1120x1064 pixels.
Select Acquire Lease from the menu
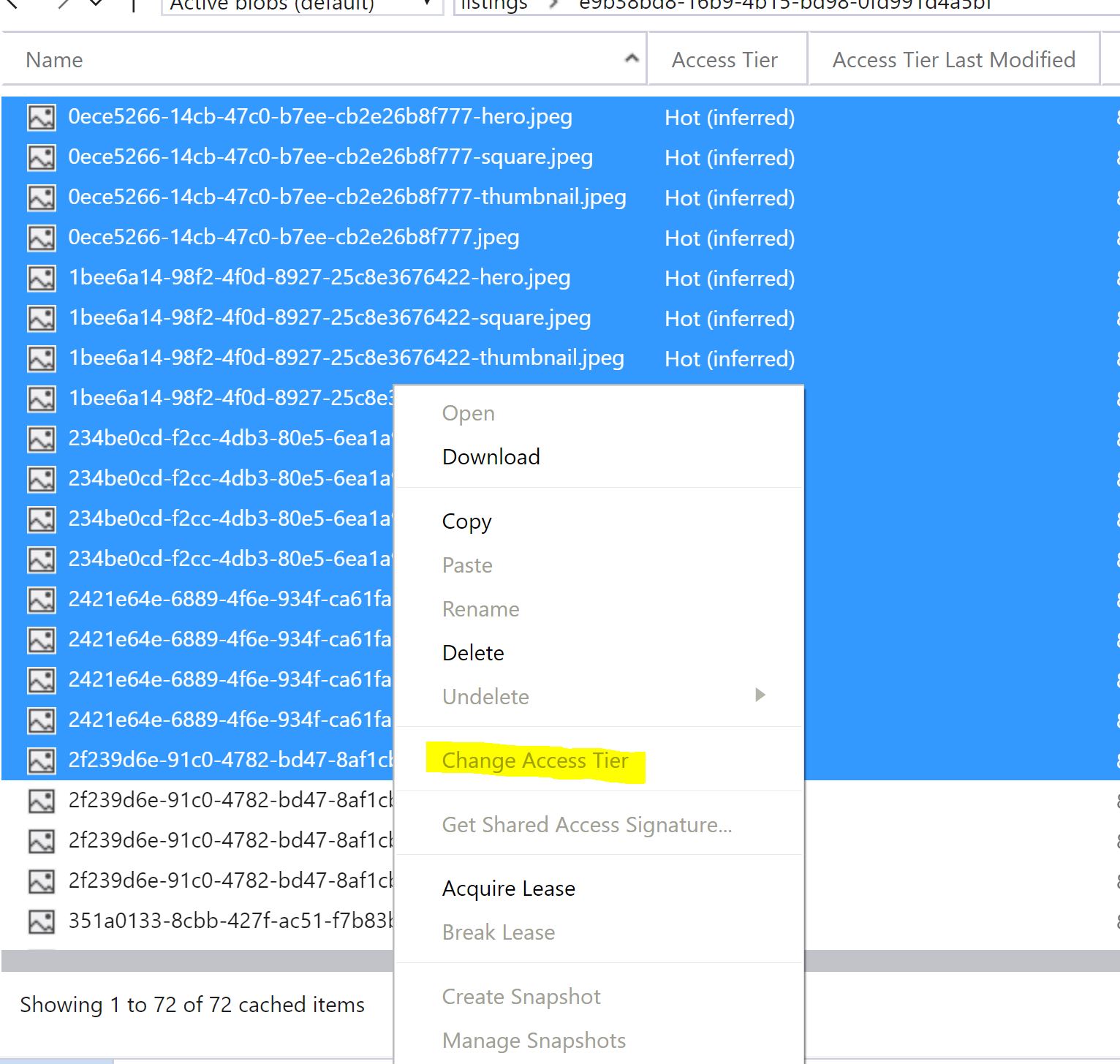[x=508, y=888]
